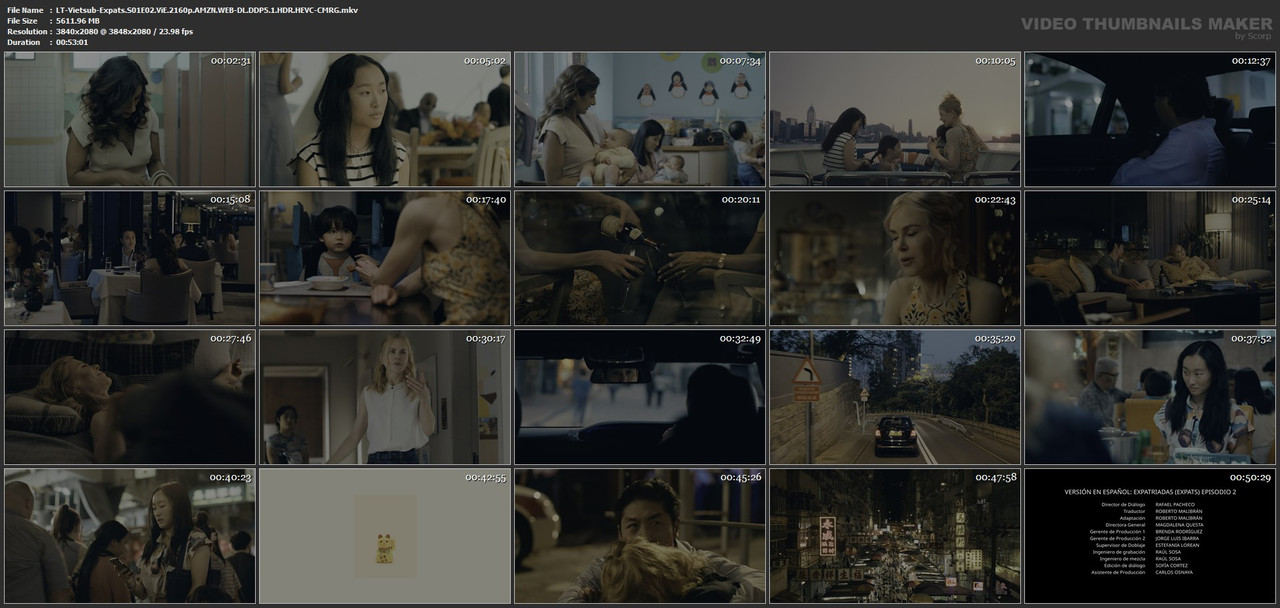The width and height of the screenshot is (1280, 608).
Task: Select the living room frame 00:25:14
Action: [x=1150, y=258]
